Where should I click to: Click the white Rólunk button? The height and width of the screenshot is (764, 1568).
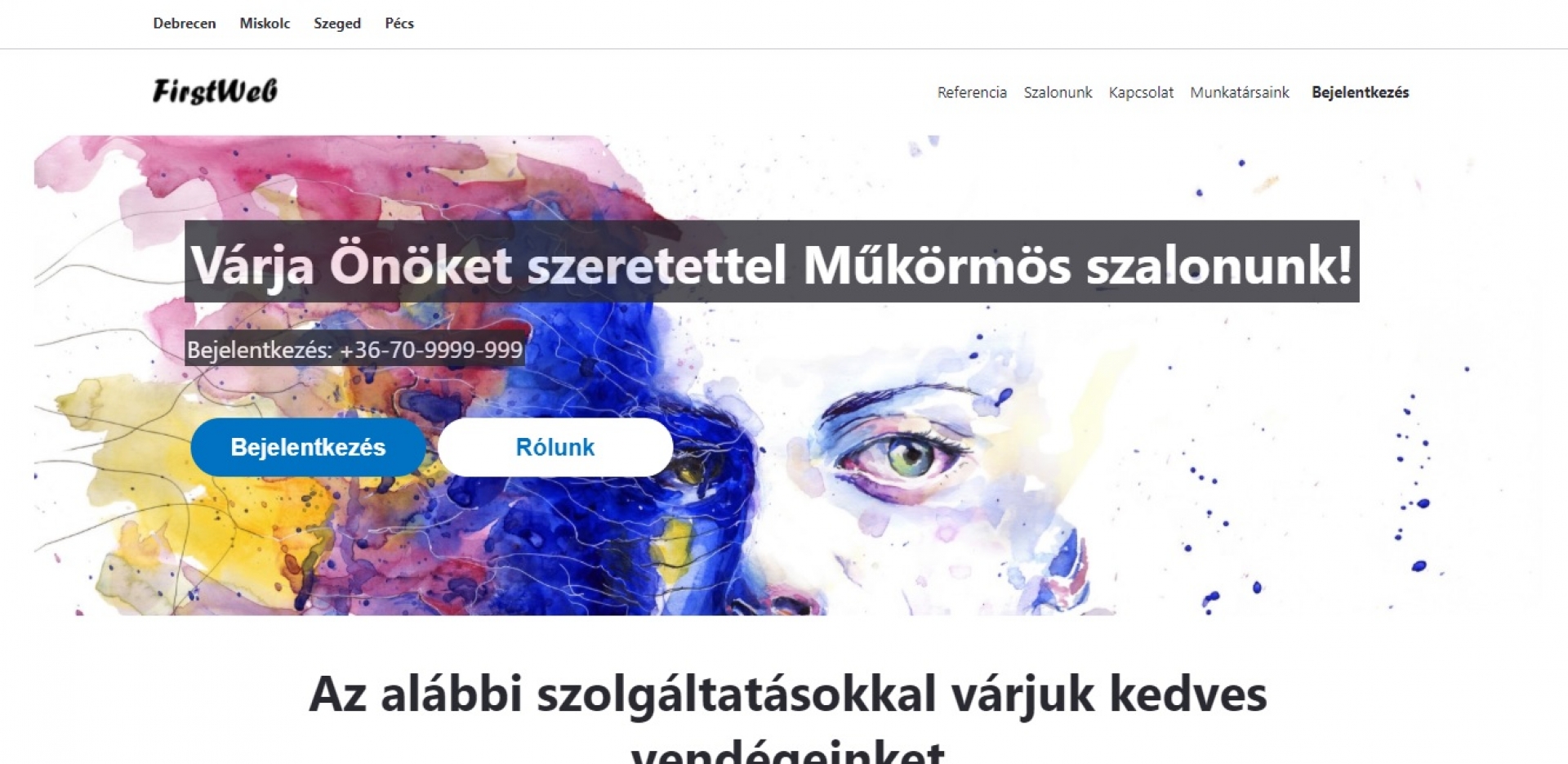pyautogui.click(x=555, y=447)
